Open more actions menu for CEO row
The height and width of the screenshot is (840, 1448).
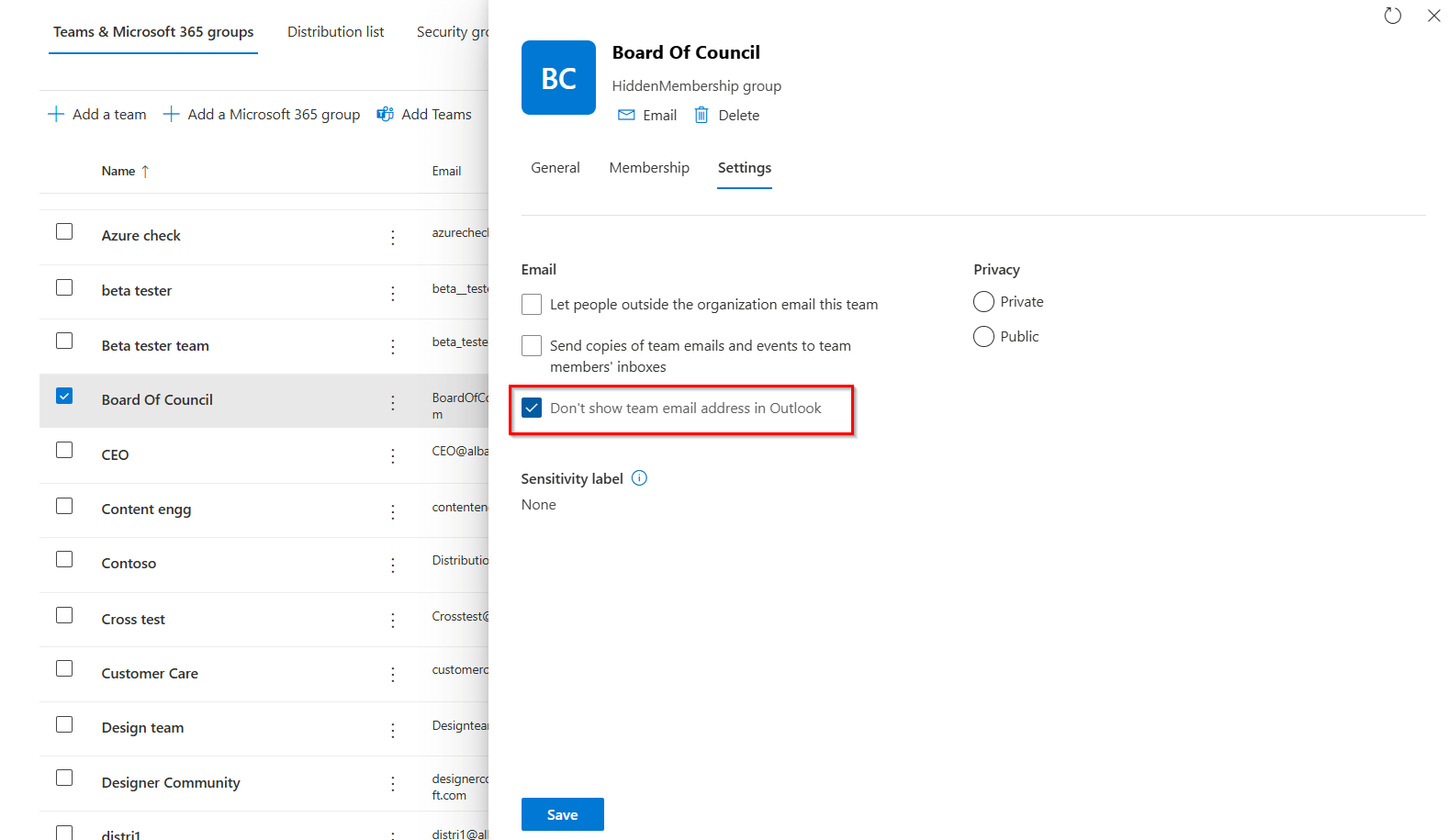tap(393, 455)
